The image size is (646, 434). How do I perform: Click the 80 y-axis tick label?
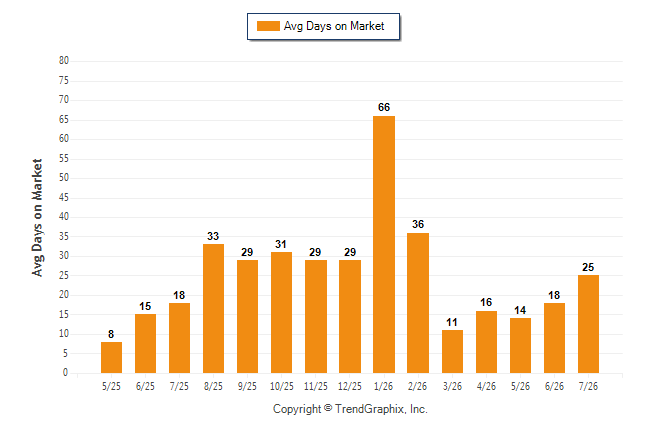[x=64, y=61]
